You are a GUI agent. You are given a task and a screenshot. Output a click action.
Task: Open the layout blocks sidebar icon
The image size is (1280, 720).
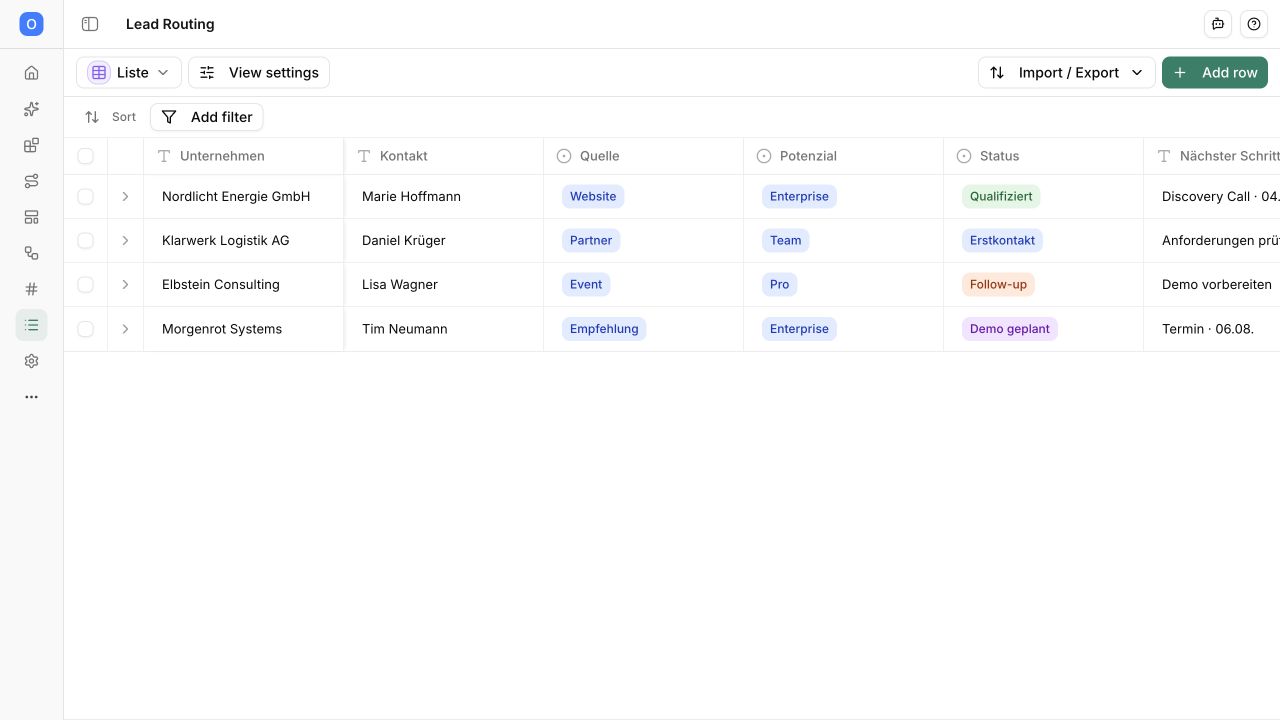(31, 217)
